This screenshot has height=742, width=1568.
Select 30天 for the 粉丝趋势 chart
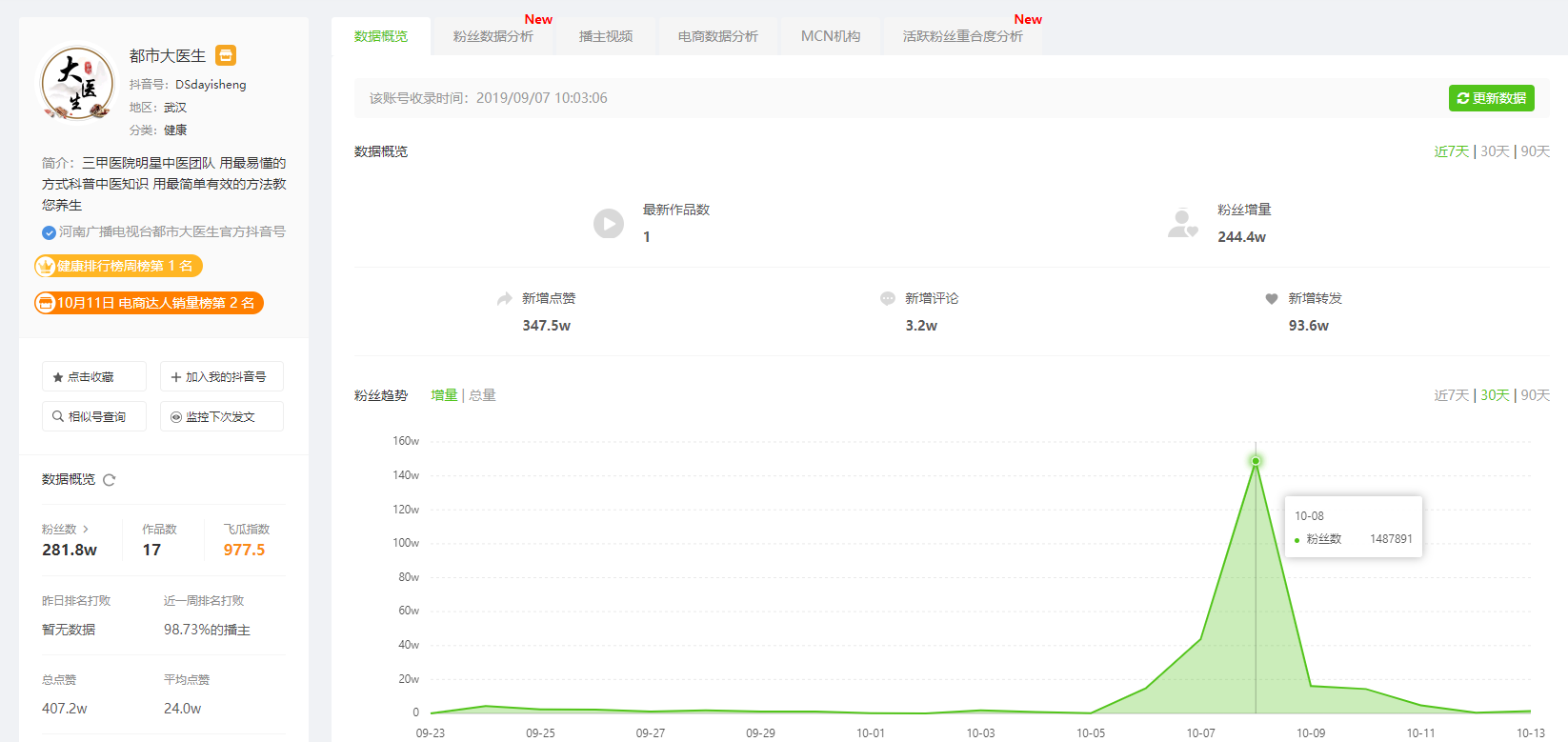[1495, 395]
